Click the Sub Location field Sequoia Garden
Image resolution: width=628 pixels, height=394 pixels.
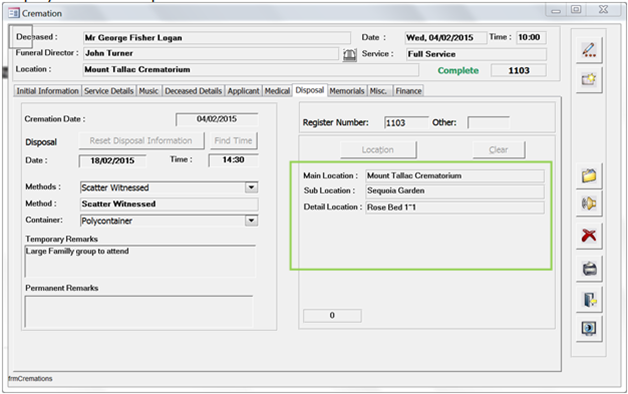[x=455, y=191]
